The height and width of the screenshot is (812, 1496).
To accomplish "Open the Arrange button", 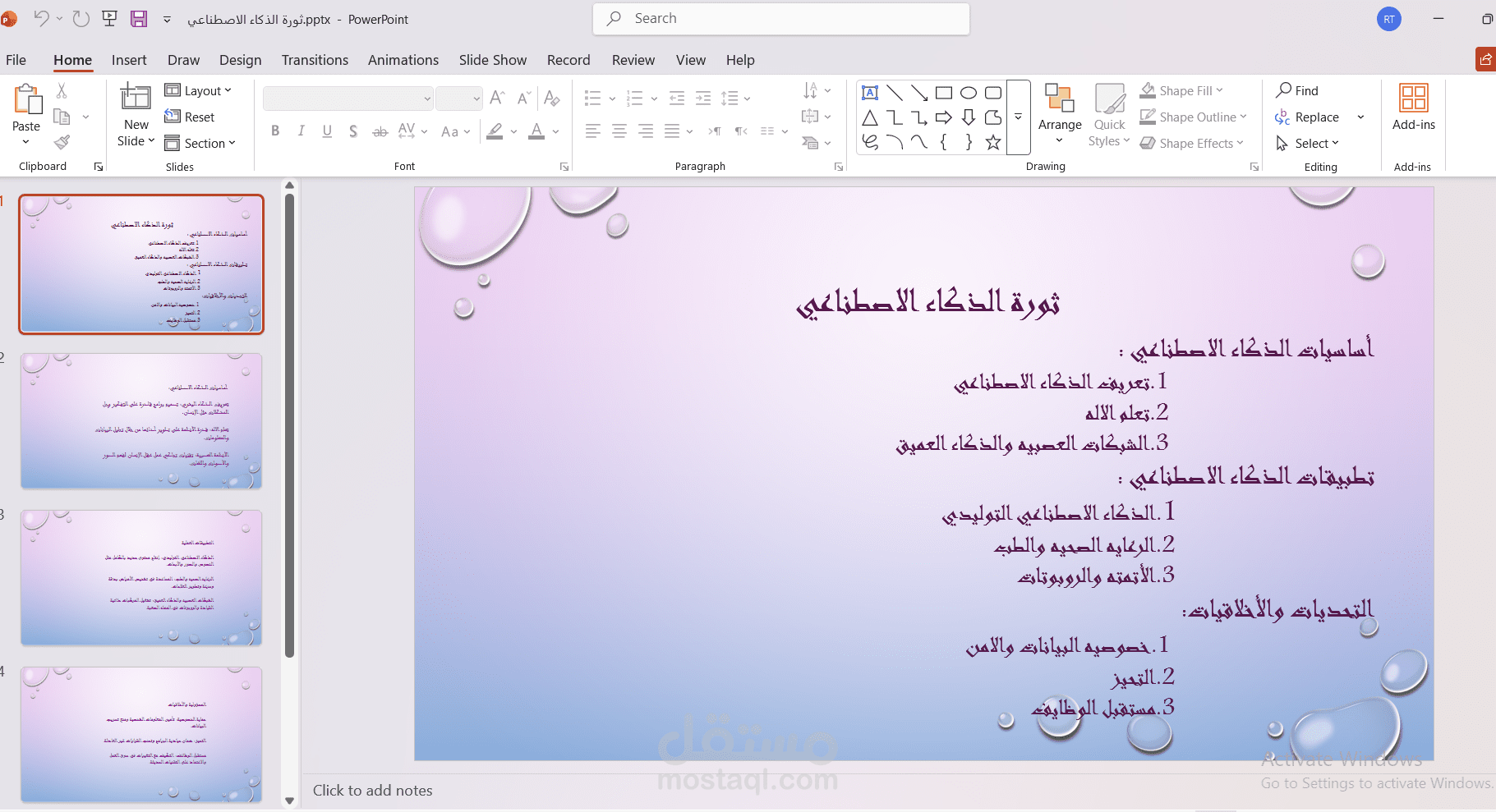I will (x=1060, y=115).
